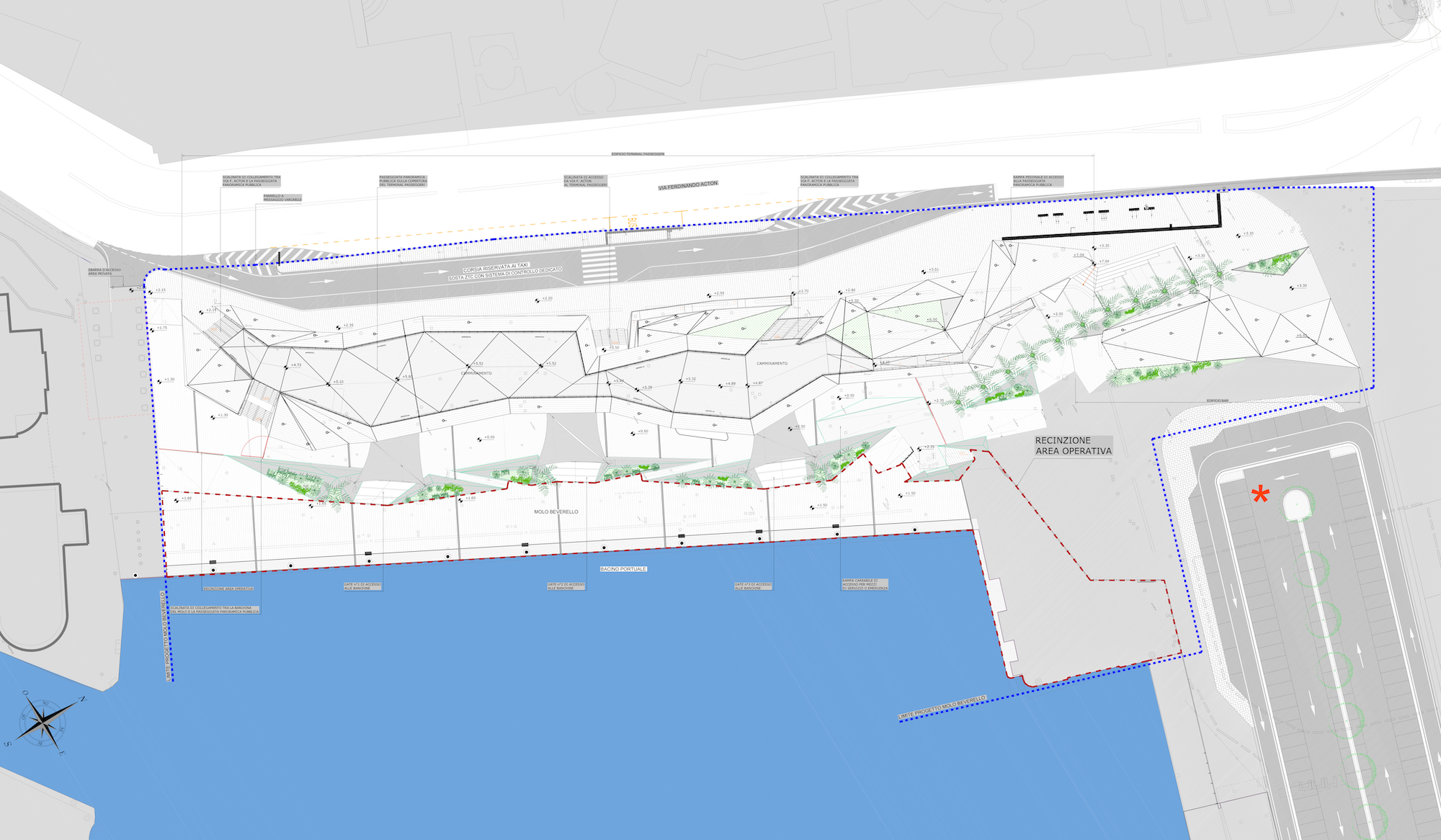This screenshot has height=840, width=1441.
Task: Click the MOLO BEVERELLO label
Action: [x=556, y=511]
